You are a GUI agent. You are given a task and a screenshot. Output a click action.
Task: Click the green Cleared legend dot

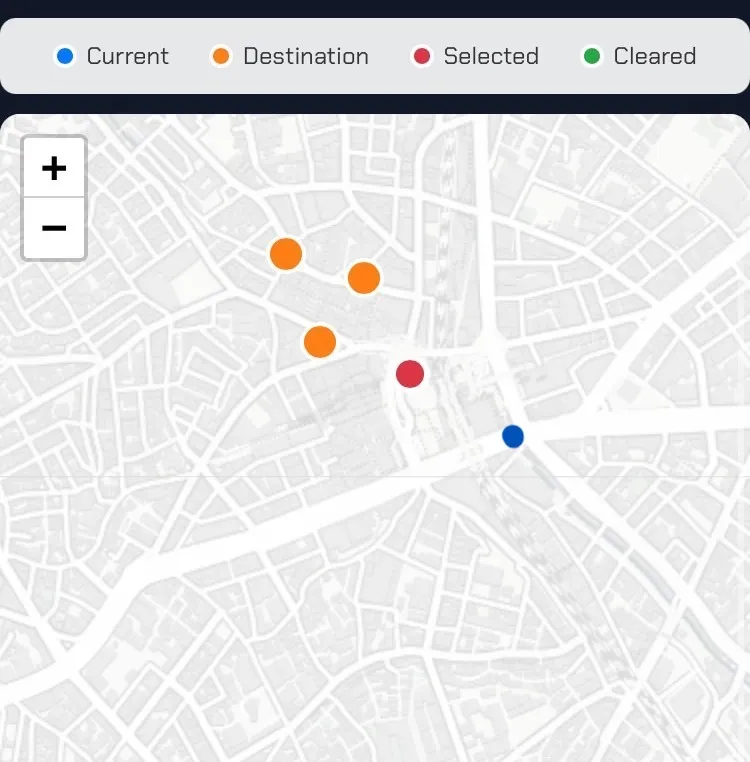[x=592, y=56]
